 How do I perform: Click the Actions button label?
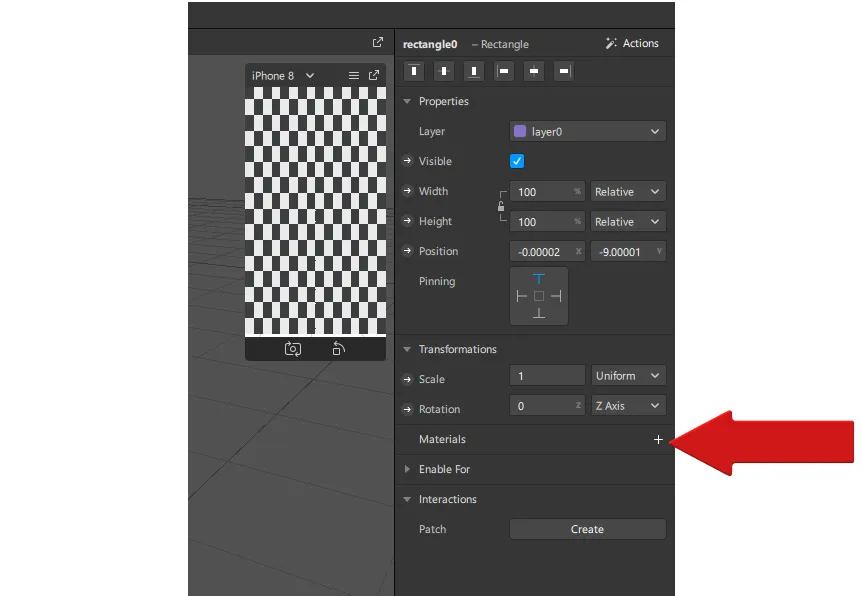pyautogui.click(x=640, y=43)
